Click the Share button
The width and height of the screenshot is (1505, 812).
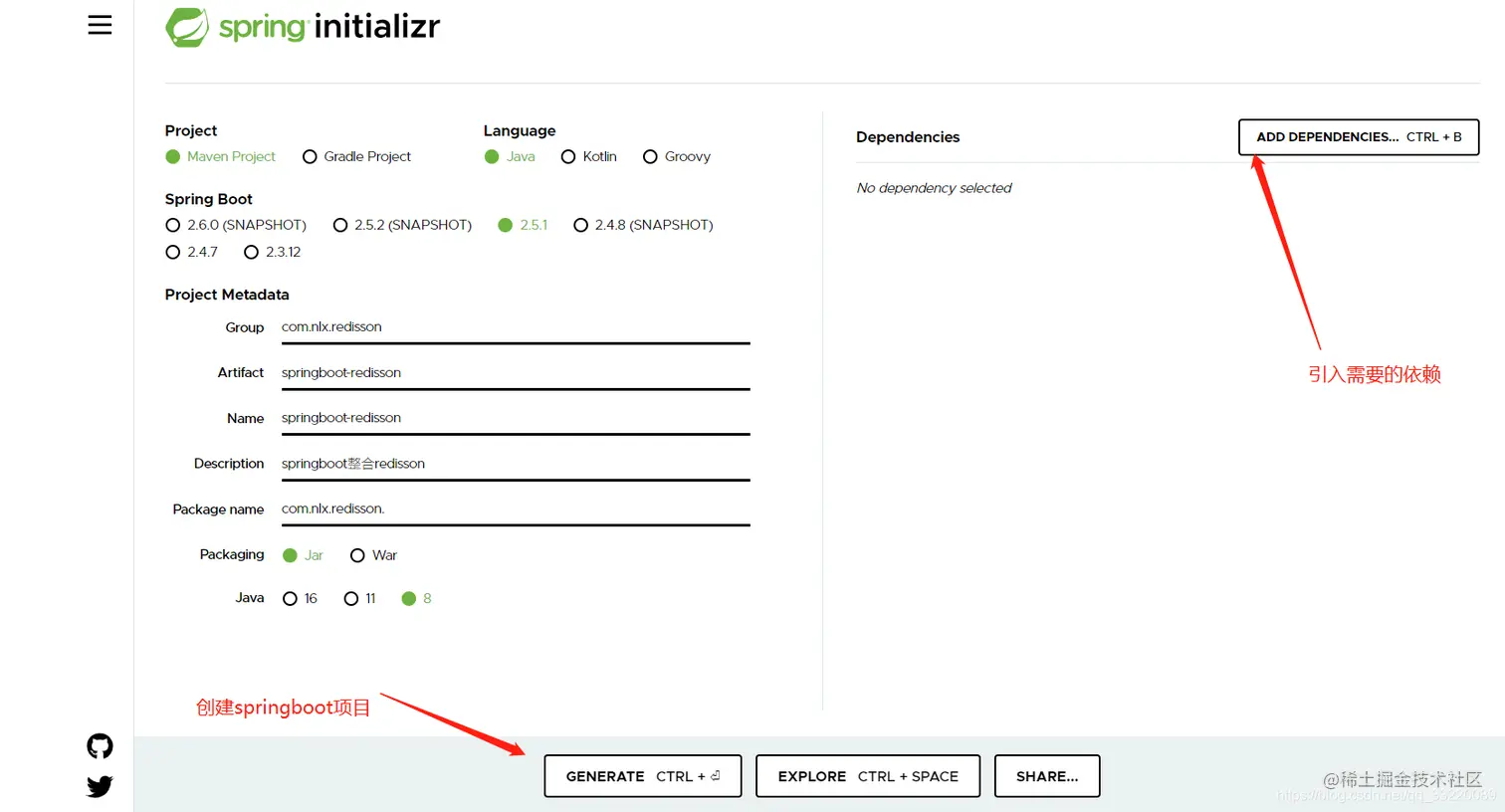[x=1047, y=776]
